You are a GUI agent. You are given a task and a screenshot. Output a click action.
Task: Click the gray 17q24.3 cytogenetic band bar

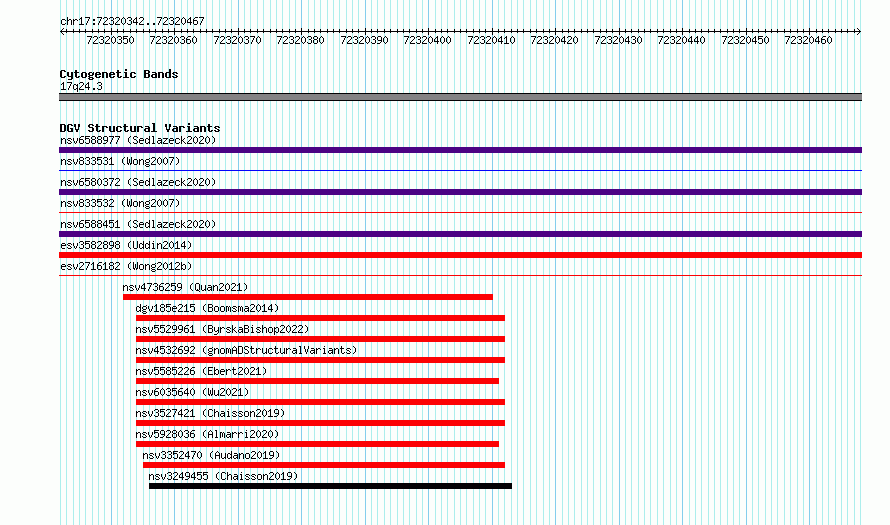click(460, 97)
